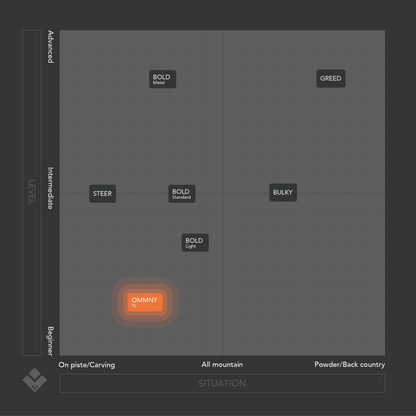Click the GREED product badge
This screenshot has height=416, width=416.
(x=331, y=78)
